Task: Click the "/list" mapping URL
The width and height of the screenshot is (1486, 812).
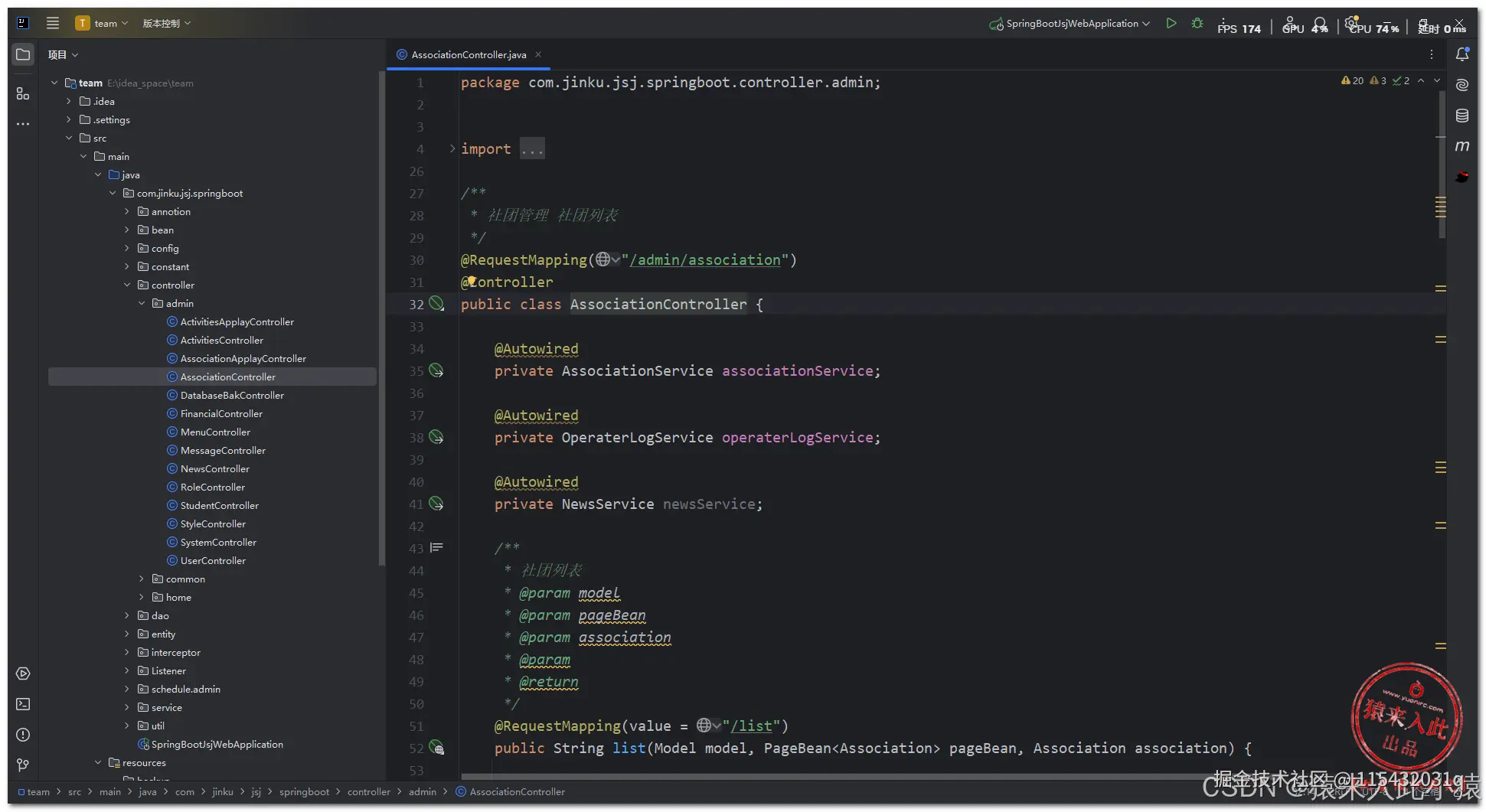Action: [x=751, y=726]
